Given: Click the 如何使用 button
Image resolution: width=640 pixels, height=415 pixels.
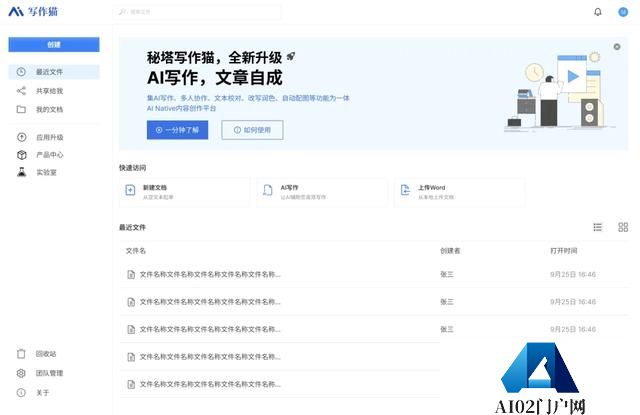Looking at the screenshot, I should (252, 130).
